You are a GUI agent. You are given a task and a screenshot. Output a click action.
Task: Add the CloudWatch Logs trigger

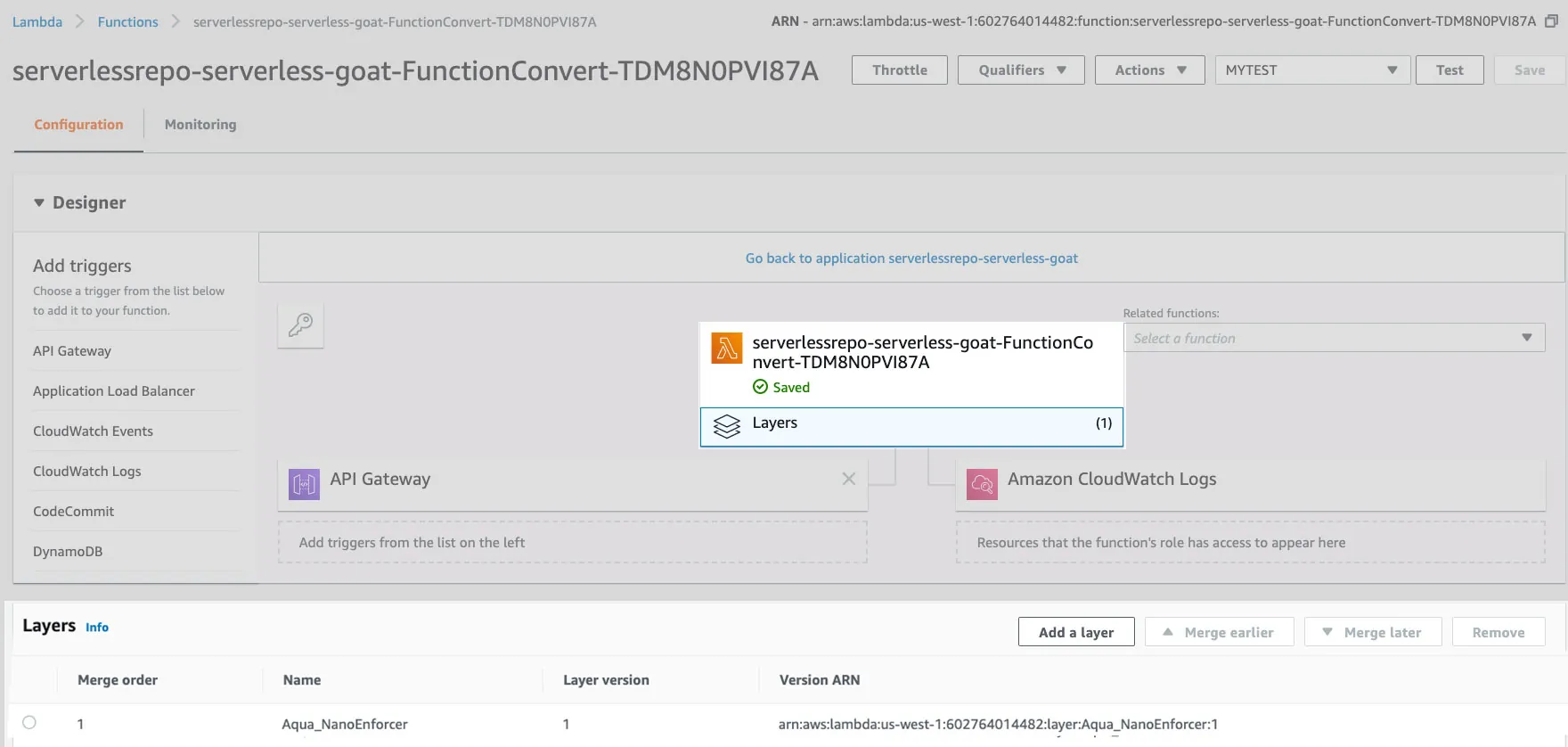[x=87, y=472]
